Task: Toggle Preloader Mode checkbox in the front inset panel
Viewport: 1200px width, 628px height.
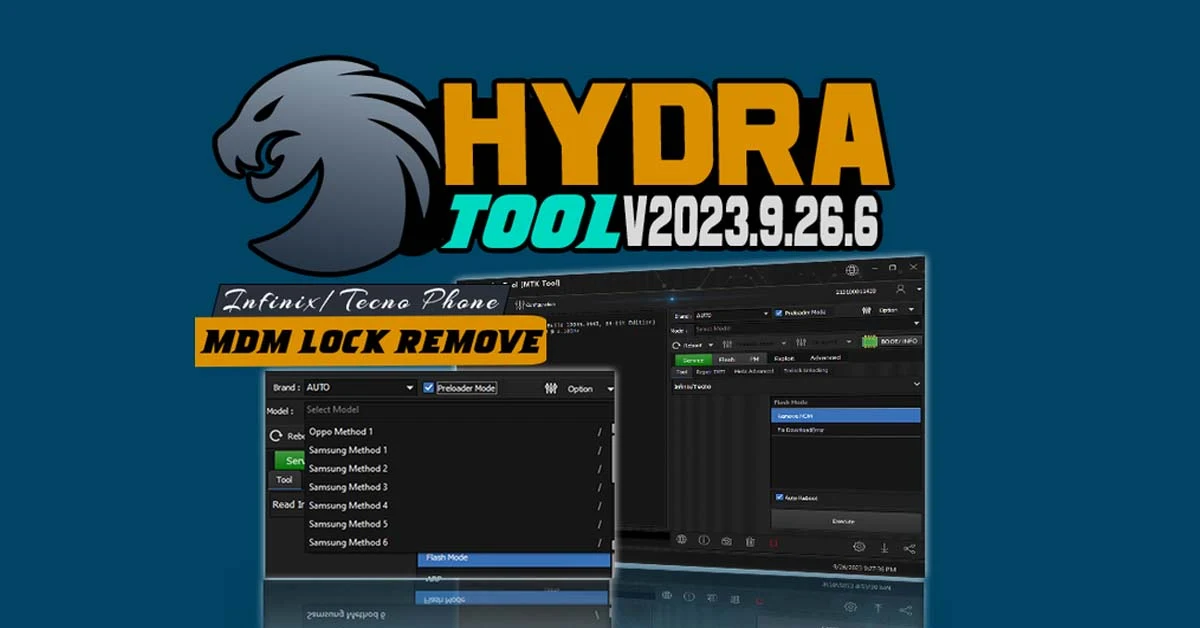Action: click(x=429, y=388)
